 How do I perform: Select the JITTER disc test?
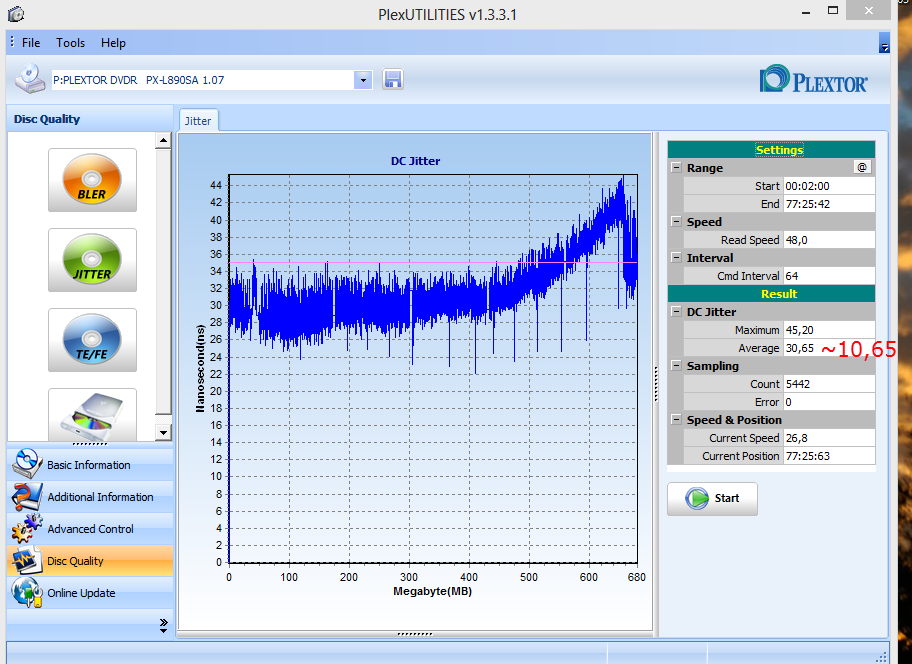[92, 260]
